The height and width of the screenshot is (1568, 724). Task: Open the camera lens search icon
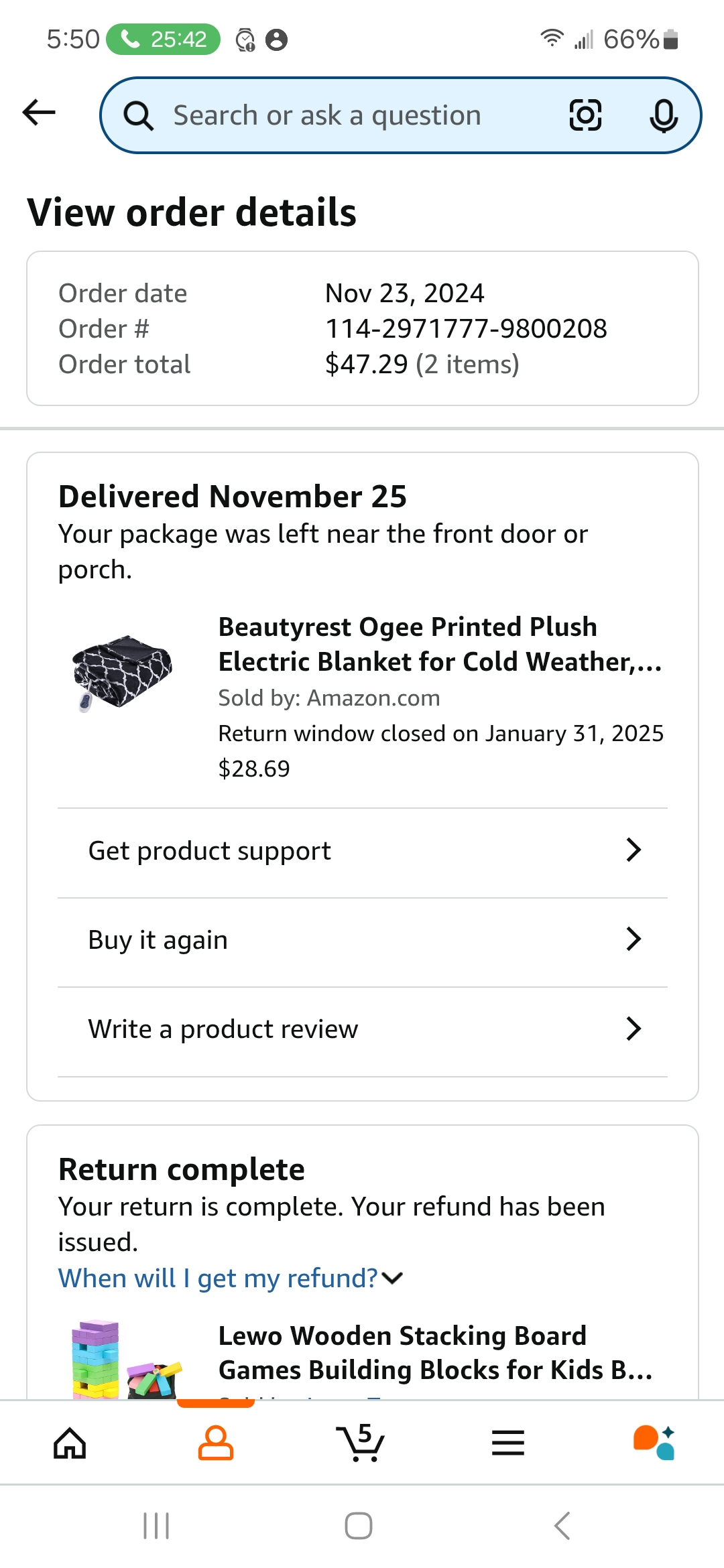click(x=585, y=115)
